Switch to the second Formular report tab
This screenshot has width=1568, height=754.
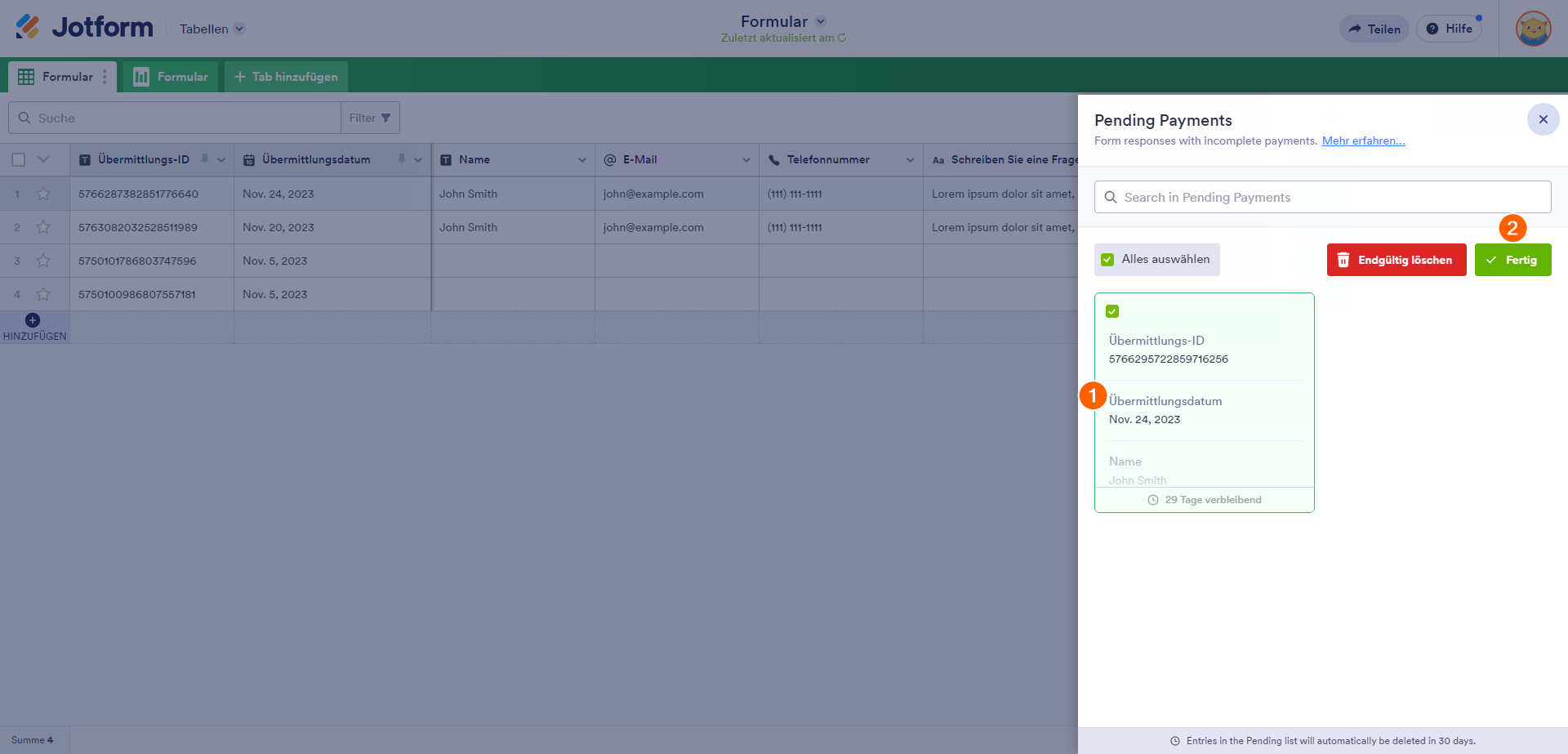pos(171,77)
